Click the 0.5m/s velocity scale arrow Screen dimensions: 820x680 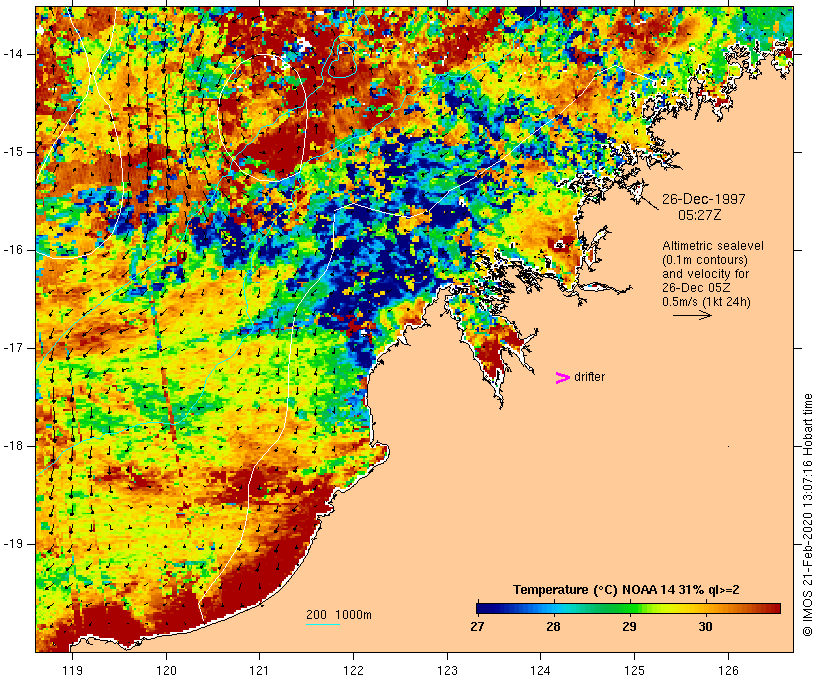pos(692,315)
